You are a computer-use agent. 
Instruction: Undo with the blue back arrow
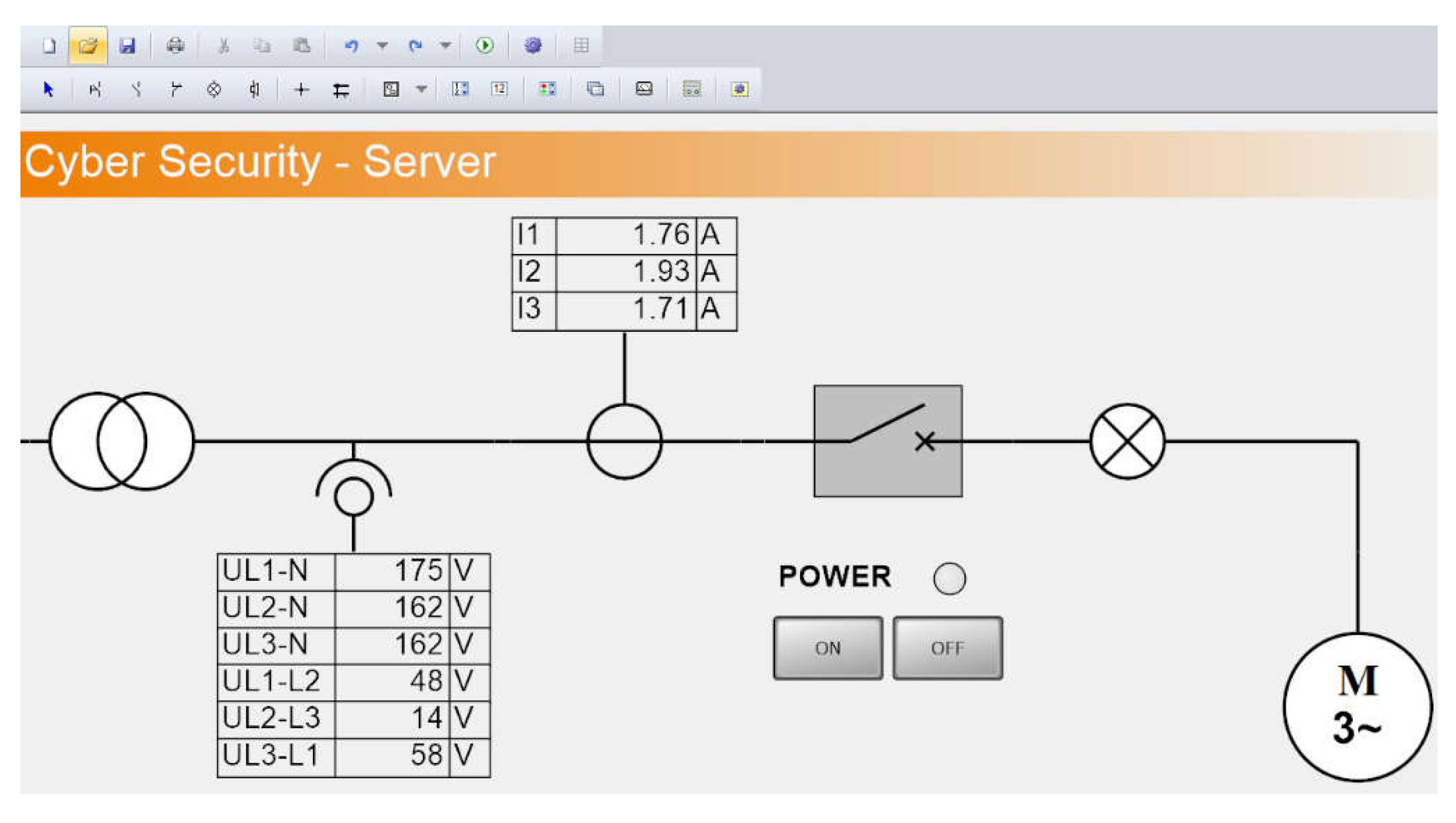pyautogui.click(x=352, y=45)
